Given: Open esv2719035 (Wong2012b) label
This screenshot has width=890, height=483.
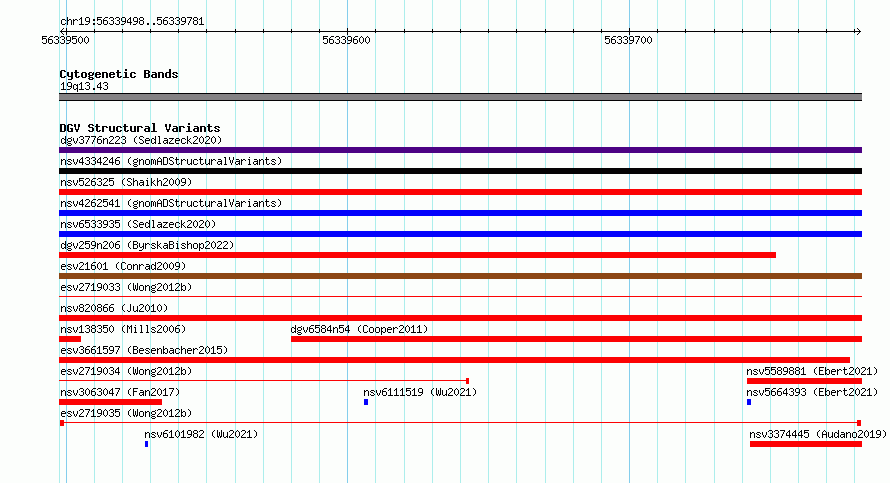Looking at the screenshot, I should (126, 413).
